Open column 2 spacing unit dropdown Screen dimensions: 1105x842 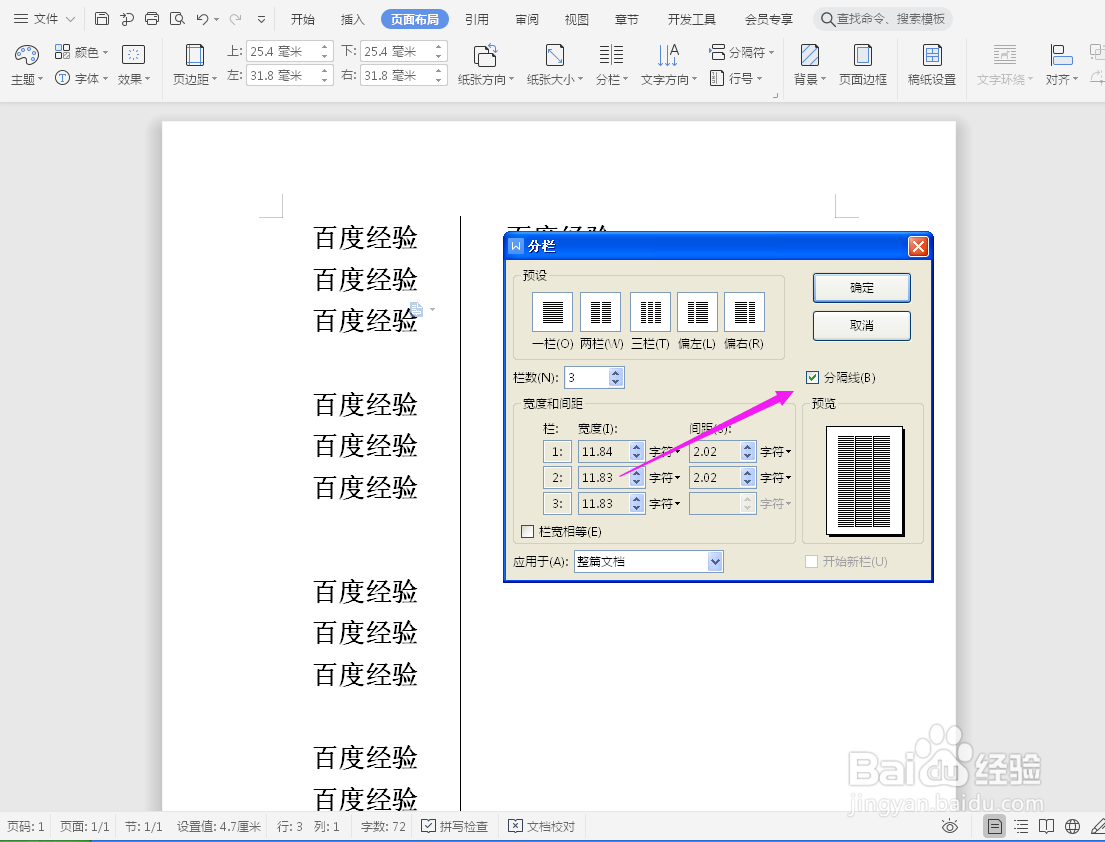tap(776, 478)
